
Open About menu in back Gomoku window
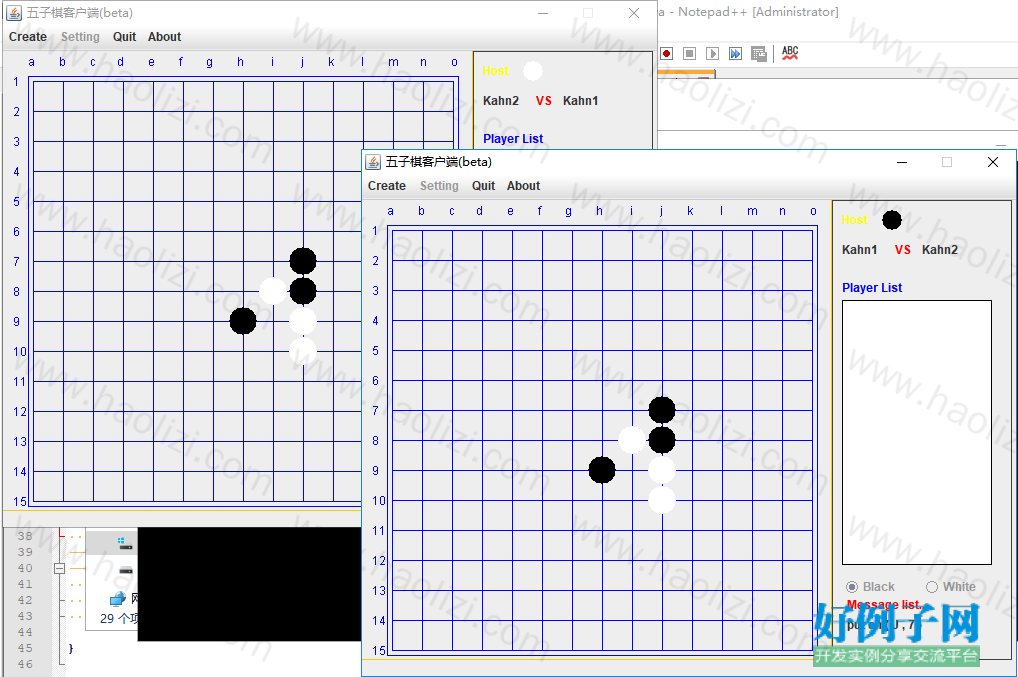[x=164, y=37]
